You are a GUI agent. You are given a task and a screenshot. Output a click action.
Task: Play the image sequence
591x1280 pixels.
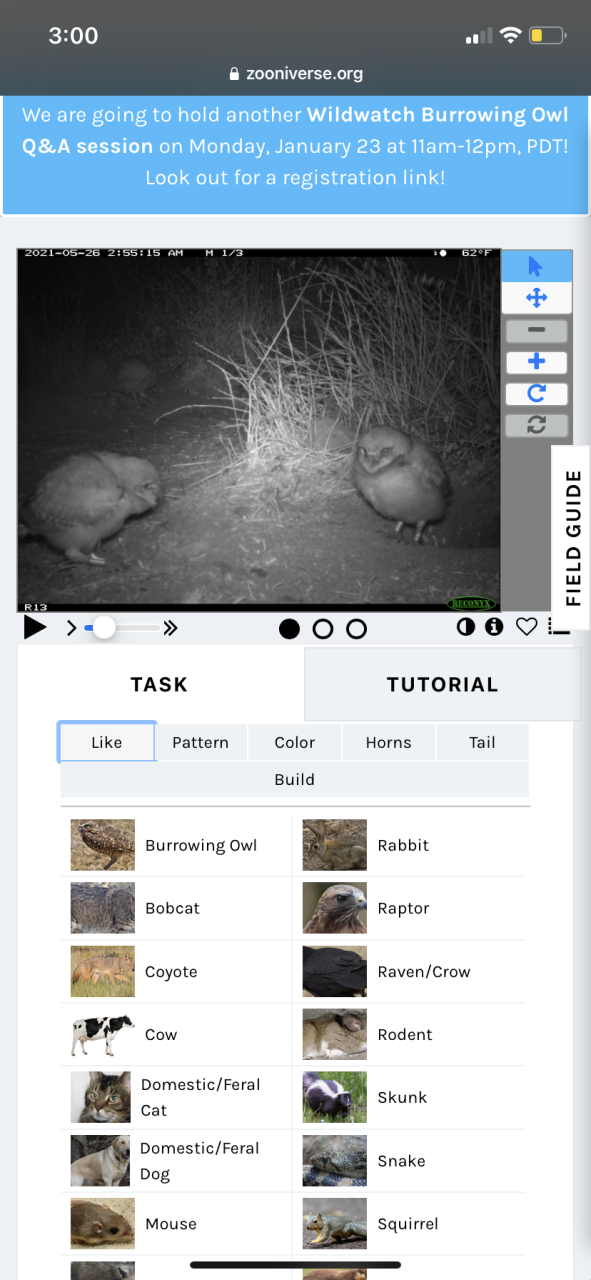[35, 628]
